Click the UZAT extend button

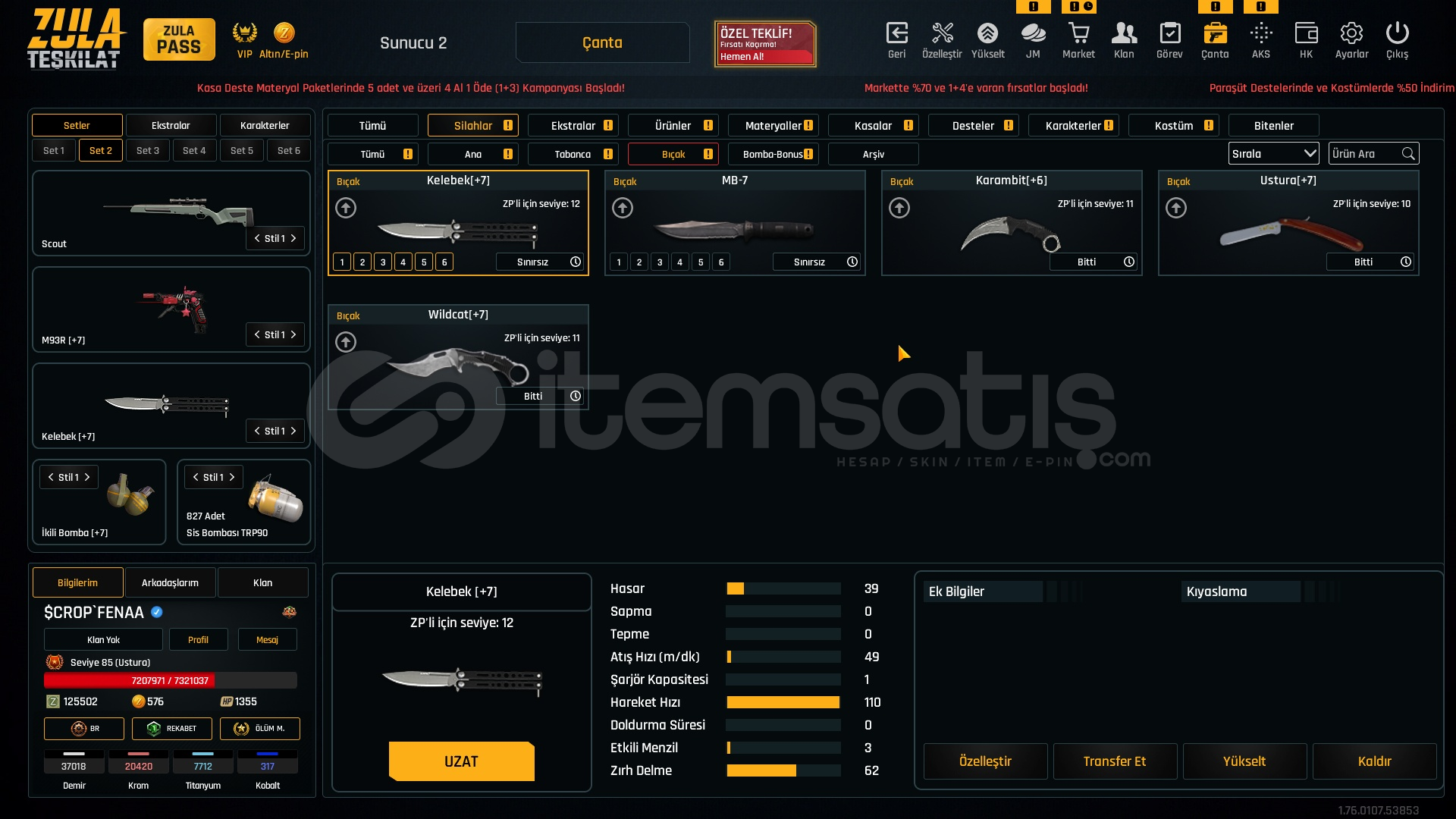click(x=461, y=761)
